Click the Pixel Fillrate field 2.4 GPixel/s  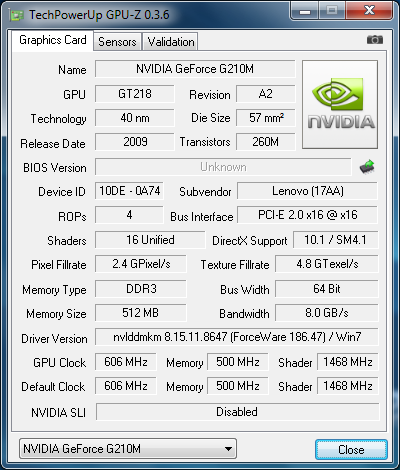pyautogui.click(x=141, y=264)
